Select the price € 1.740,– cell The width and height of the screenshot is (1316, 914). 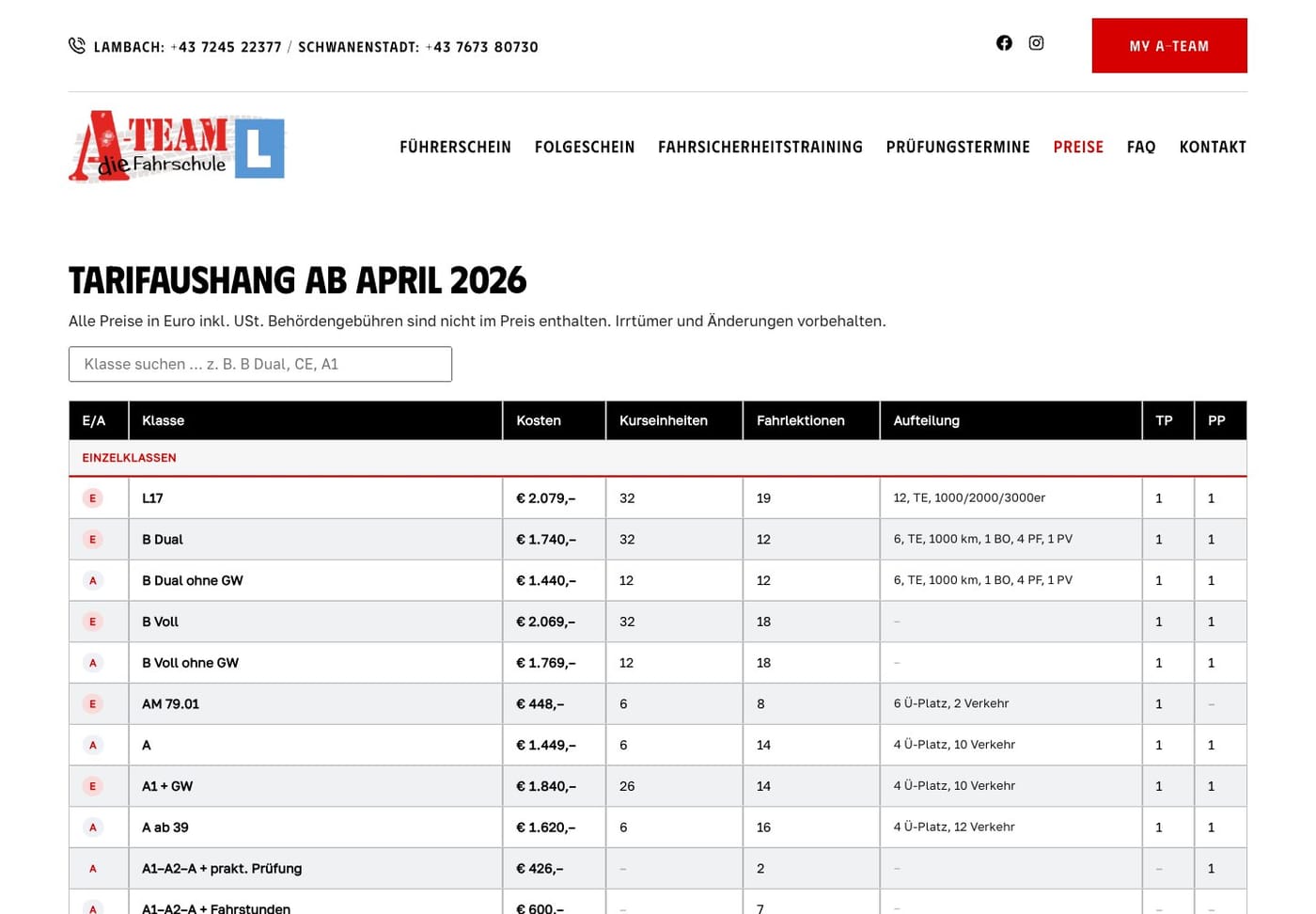tap(555, 540)
